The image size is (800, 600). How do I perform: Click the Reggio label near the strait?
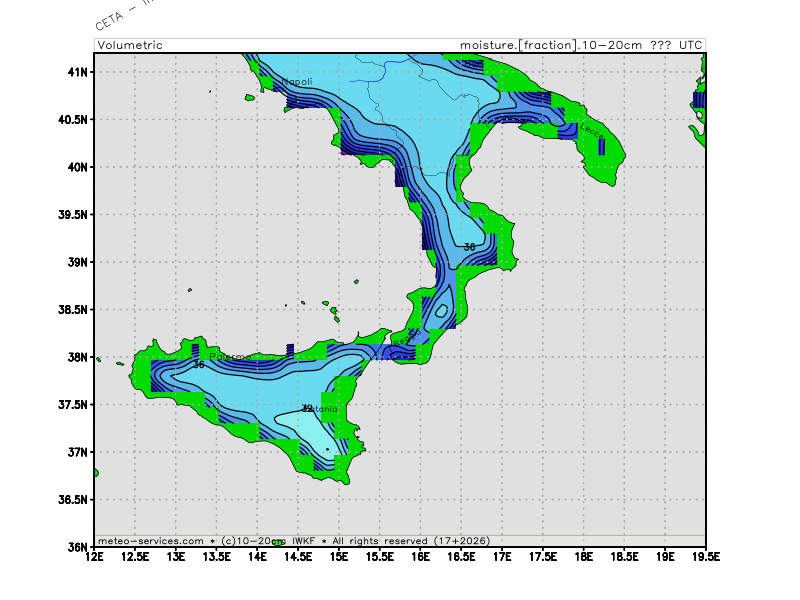click(400, 342)
